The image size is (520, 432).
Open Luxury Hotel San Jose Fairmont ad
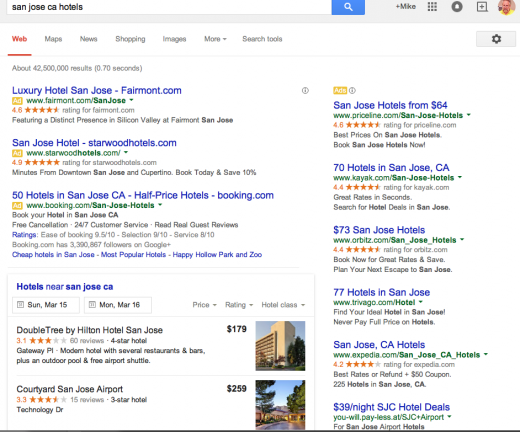97,90
